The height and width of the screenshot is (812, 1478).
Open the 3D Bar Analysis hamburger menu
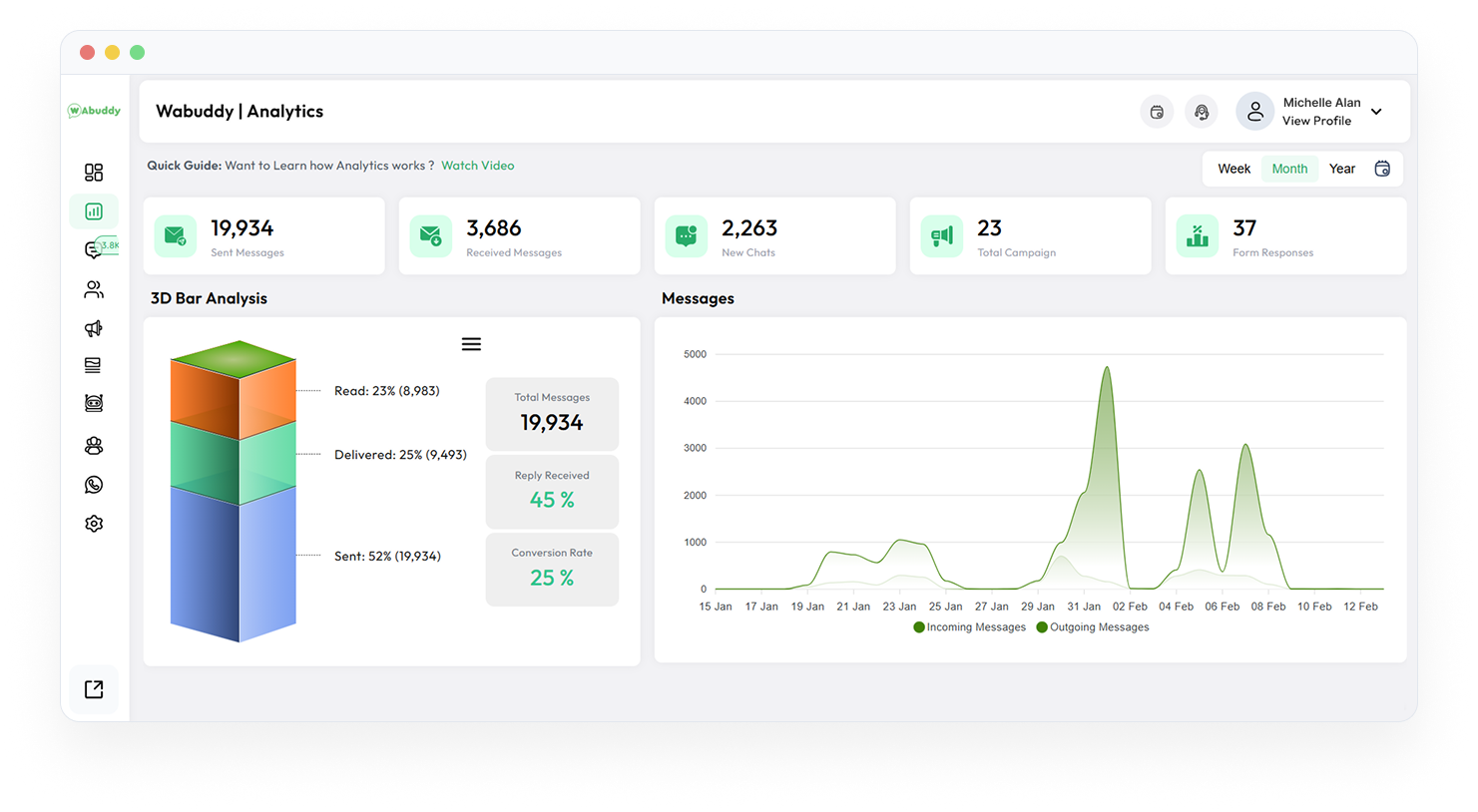(471, 343)
